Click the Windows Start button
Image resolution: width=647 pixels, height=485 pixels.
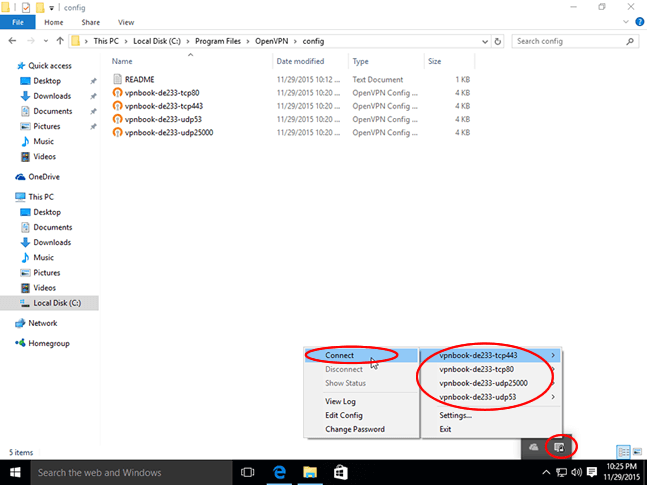[x=15, y=472]
